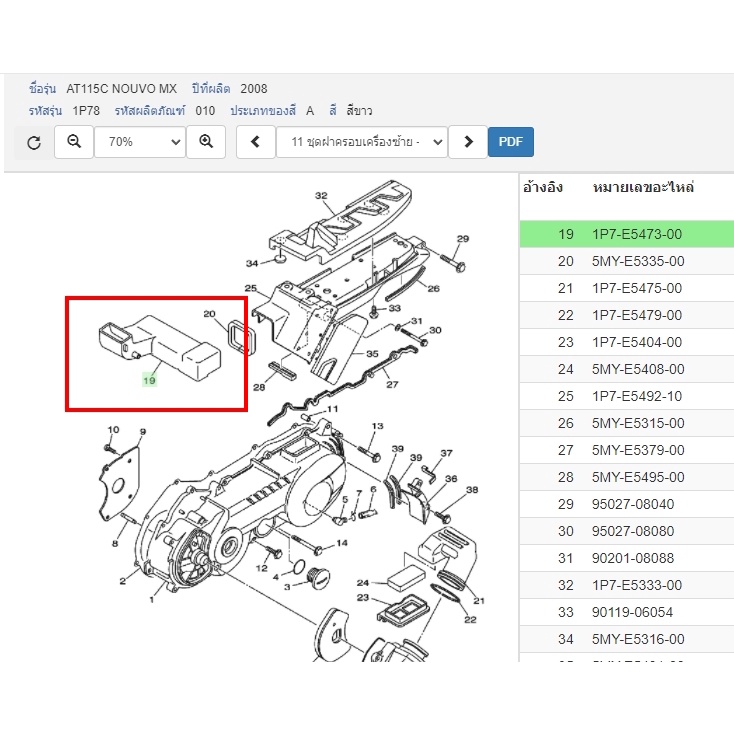Click callout number 34 in diagram

coord(252,264)
